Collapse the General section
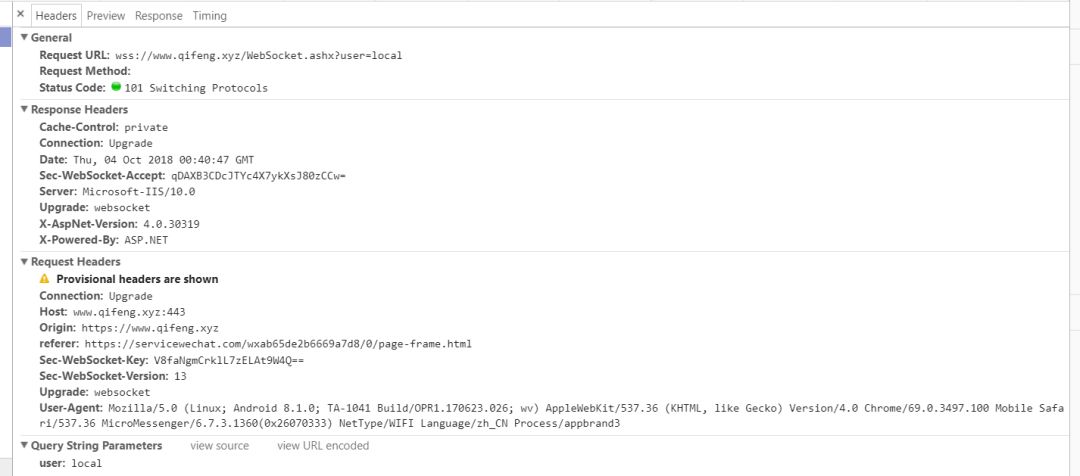This screenshot has height=476, width=1080. click(x=25, y=38)
